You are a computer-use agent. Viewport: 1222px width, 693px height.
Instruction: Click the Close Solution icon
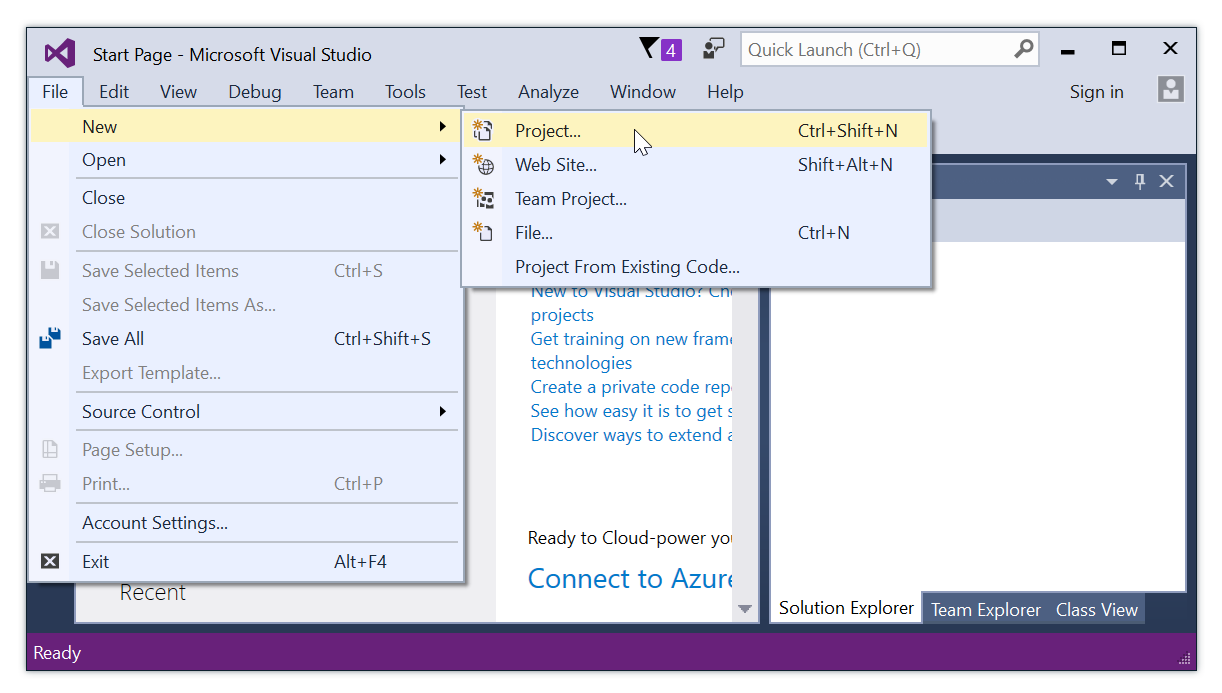(50, 232)
